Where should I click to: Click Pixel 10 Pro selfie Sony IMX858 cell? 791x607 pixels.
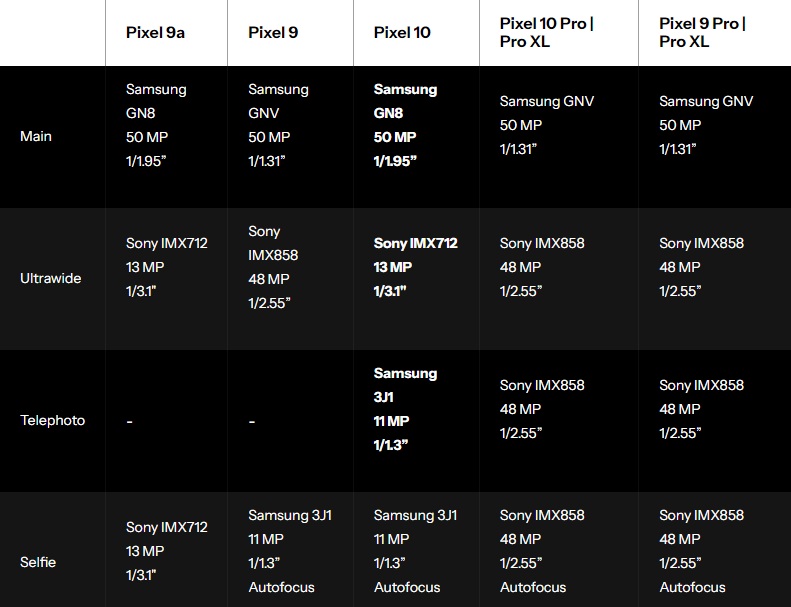[541, 551]
